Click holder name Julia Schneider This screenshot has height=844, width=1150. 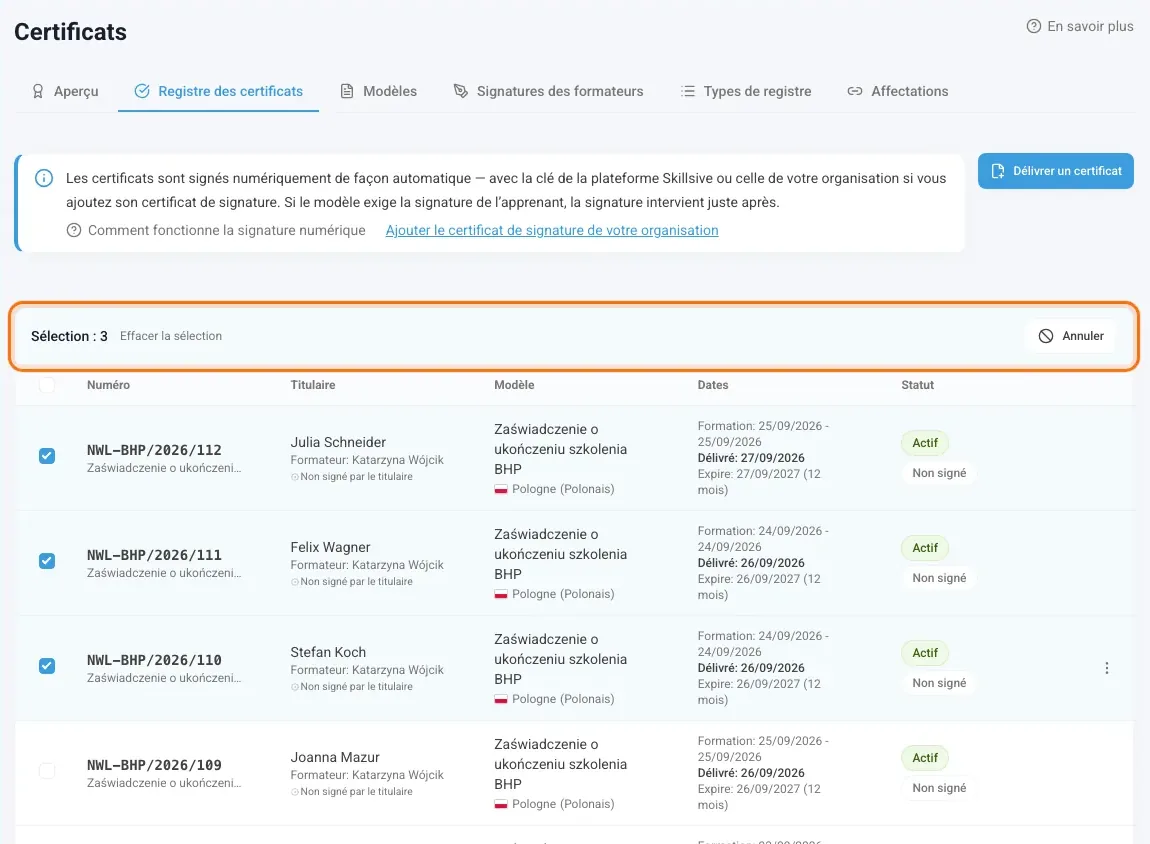[x=338, y=442]
